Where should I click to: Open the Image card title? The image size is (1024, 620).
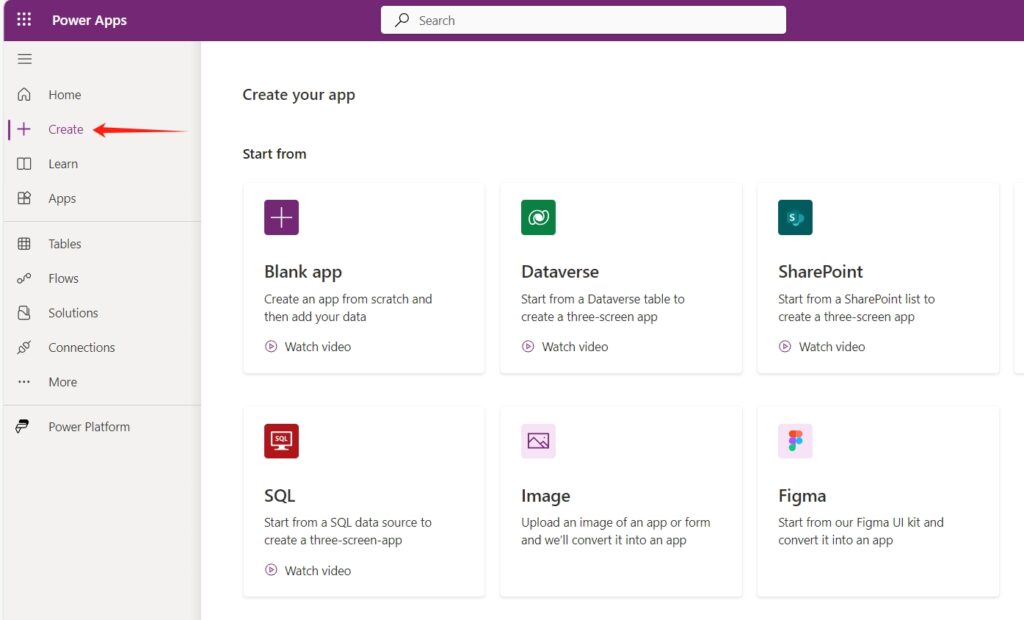545,497
